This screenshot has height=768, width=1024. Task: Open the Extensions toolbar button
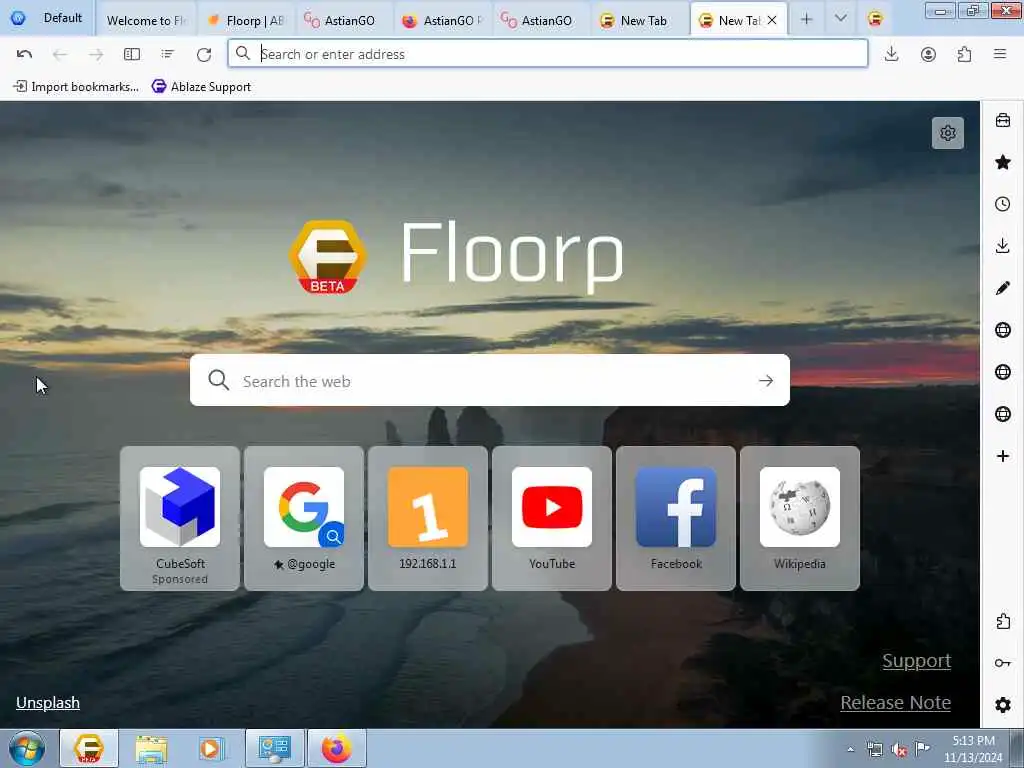tap(964, 54)
